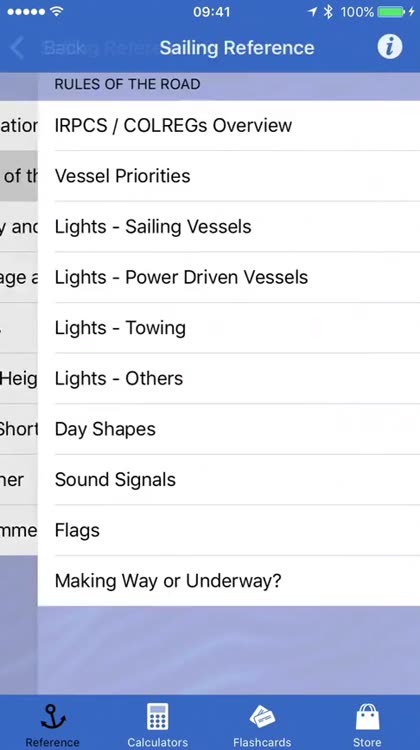Tap the battery status icon
The height and width of the screenshot is (750, 420).
click(x=391, y=12)
